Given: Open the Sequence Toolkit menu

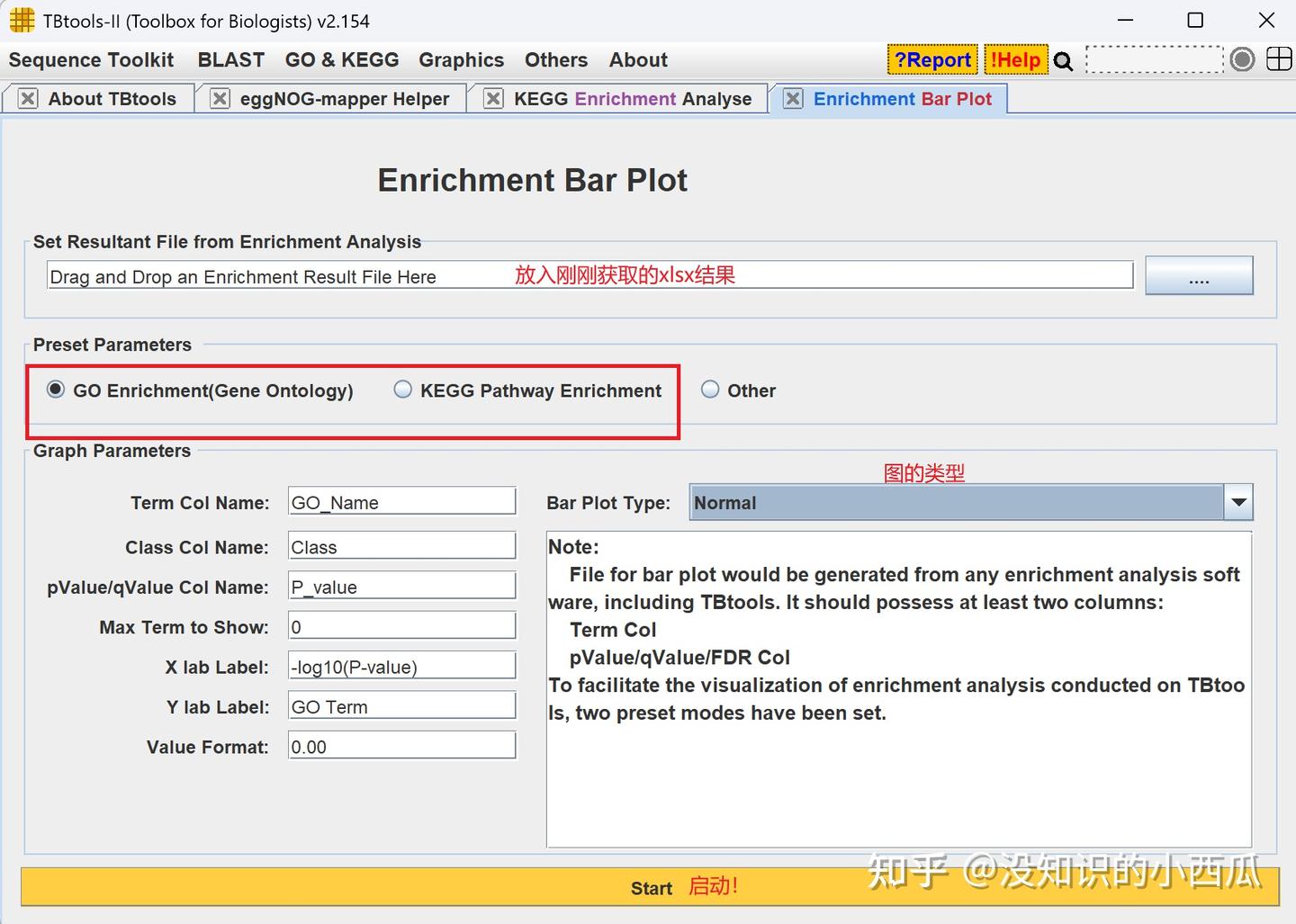Looking at the screenshot, I should [91, 60].
